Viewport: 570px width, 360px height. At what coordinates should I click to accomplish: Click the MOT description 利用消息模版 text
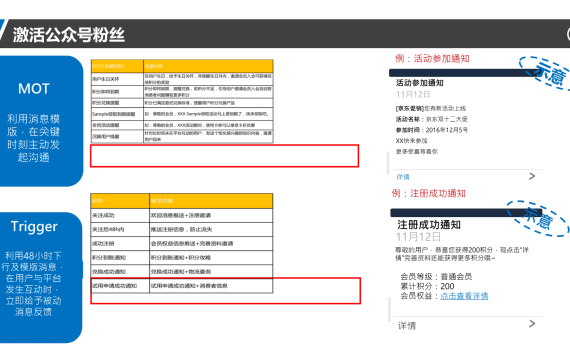(x=33, y=138)
